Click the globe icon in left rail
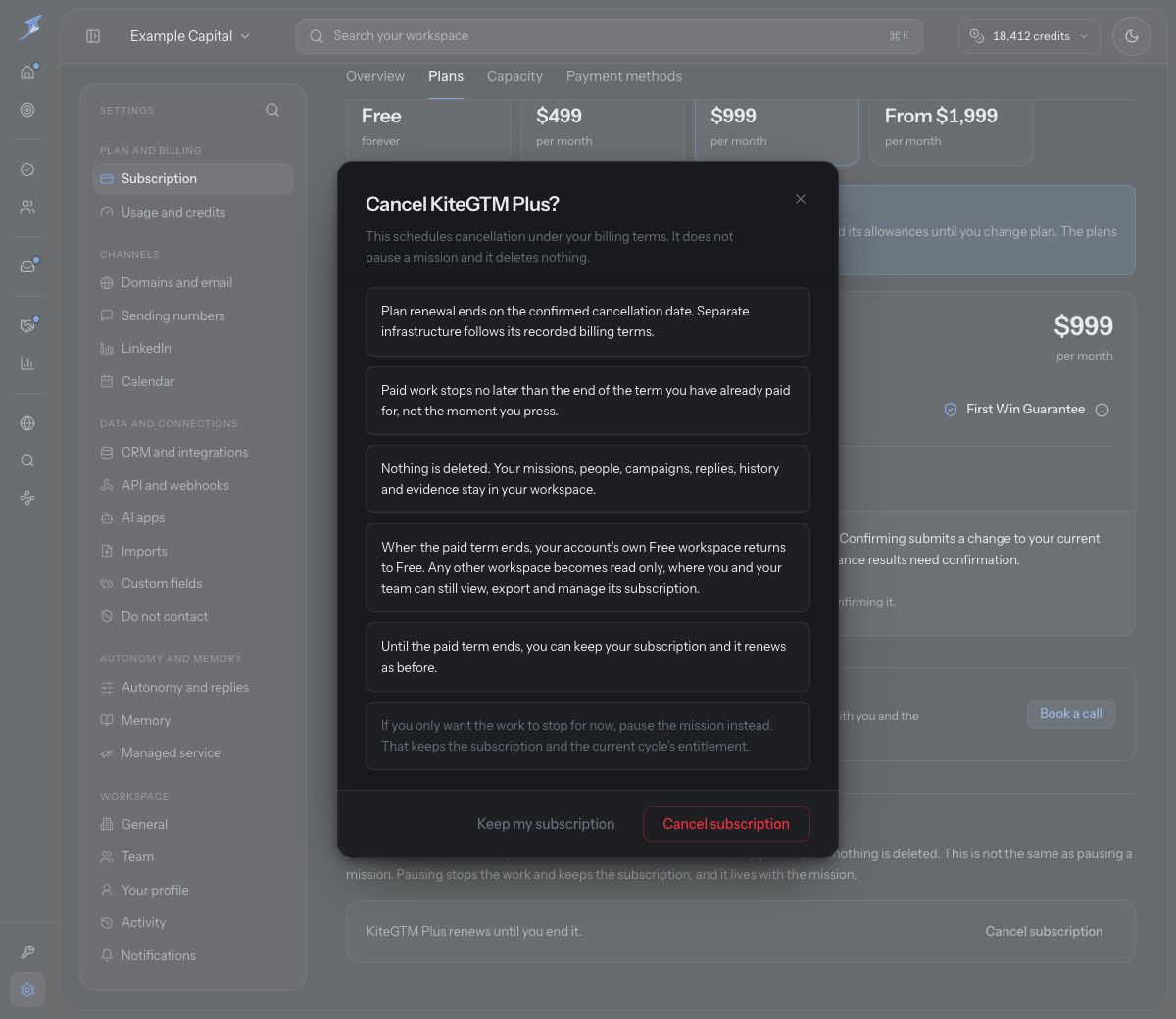 (x=27, y=423)
